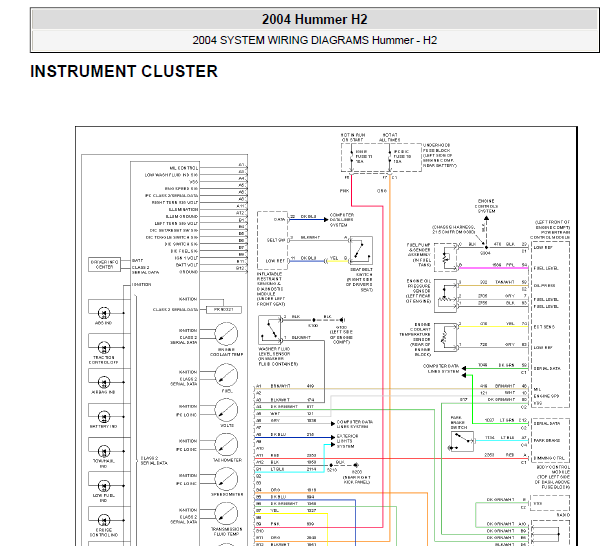Click the "2004 SYSTEM WIRING DIAGRAMS Hummer - H2" subtitle
Screen dimensions: 608x546
pos(314,40)
